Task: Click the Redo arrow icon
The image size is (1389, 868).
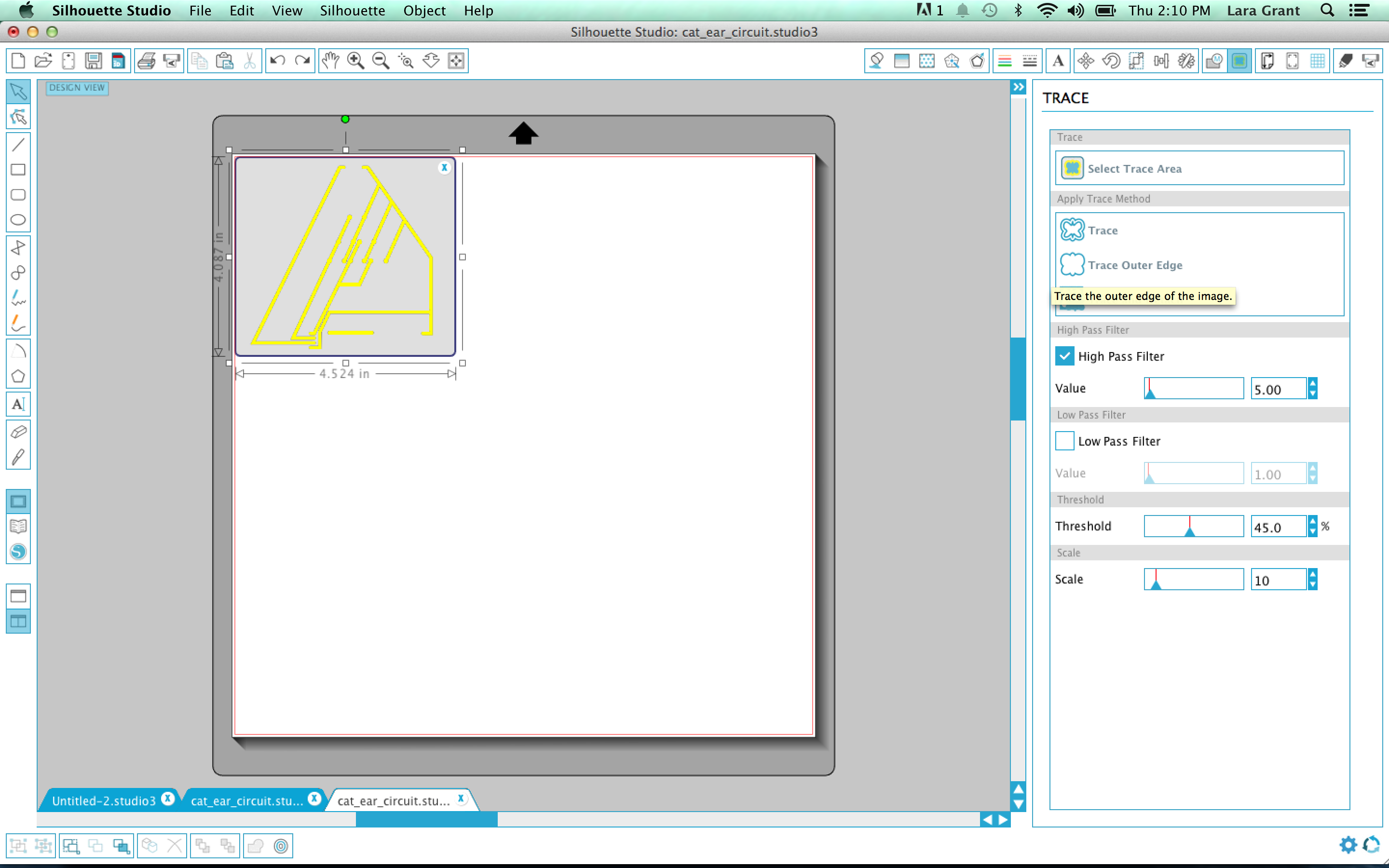Action: 302,60
